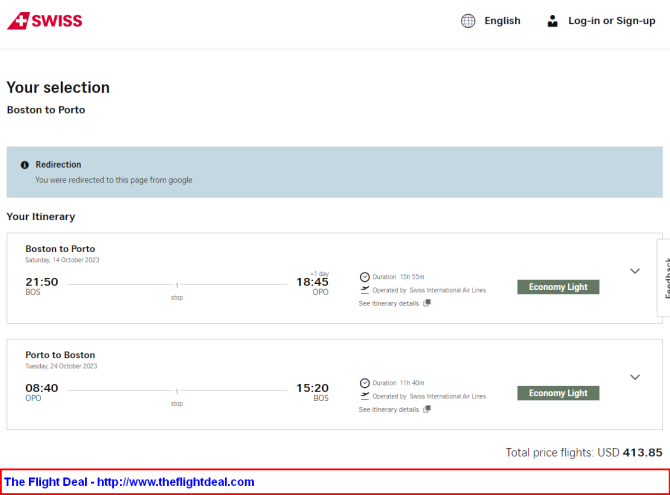Click departure time 21:50

42,282
